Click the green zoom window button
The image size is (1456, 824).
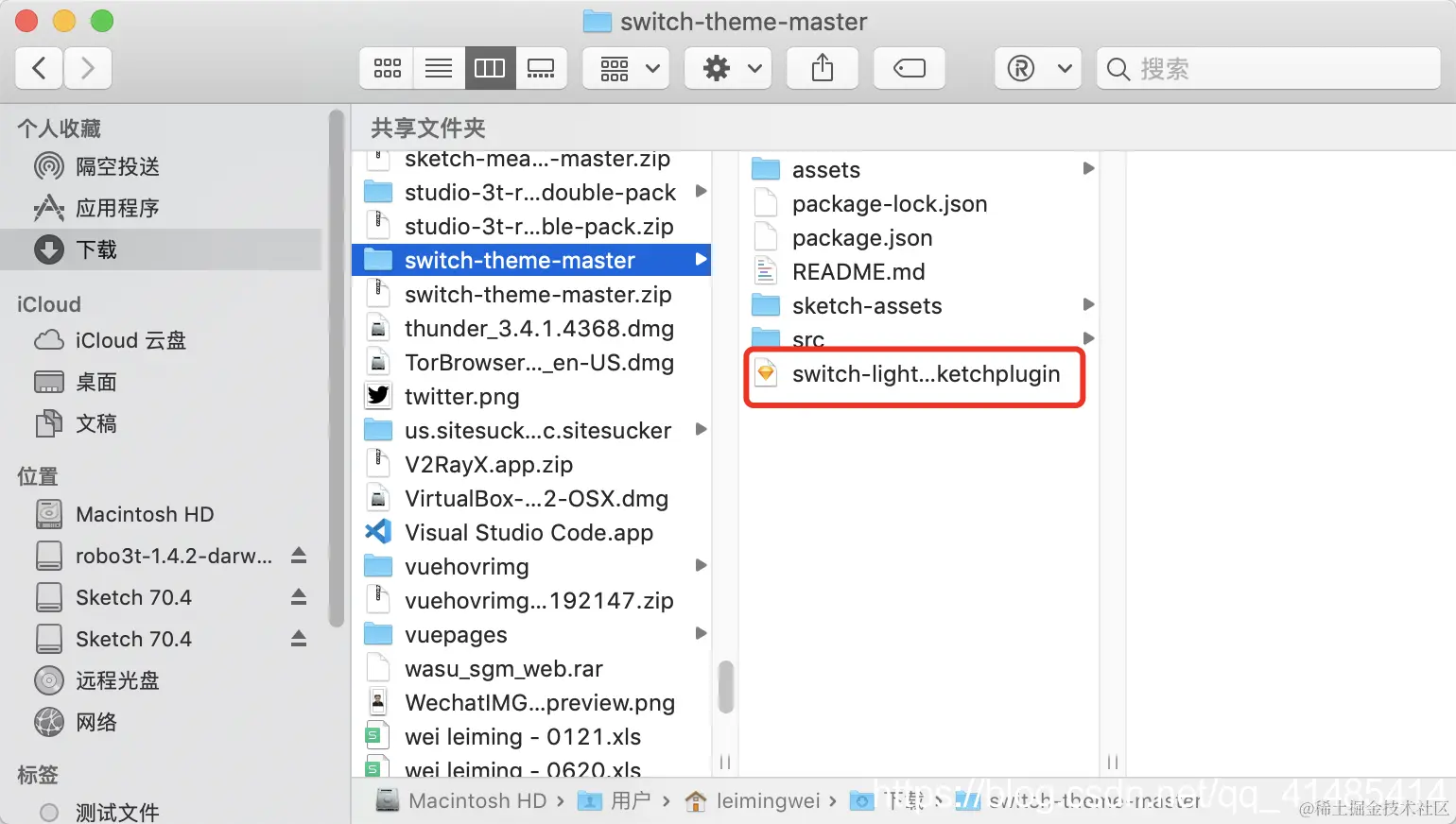coord(101,21)
